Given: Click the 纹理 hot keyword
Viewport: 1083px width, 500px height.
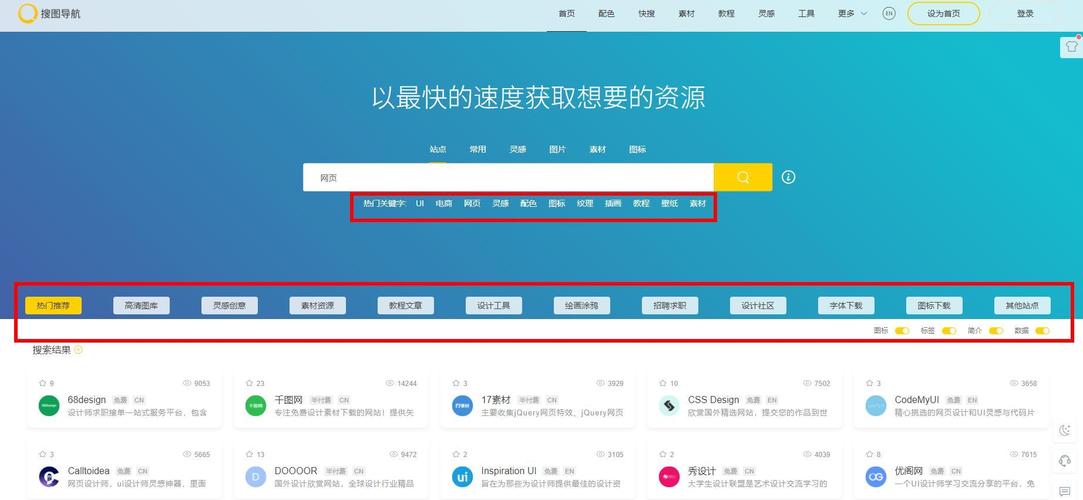Looking at the screenshot, I should 585,204.
